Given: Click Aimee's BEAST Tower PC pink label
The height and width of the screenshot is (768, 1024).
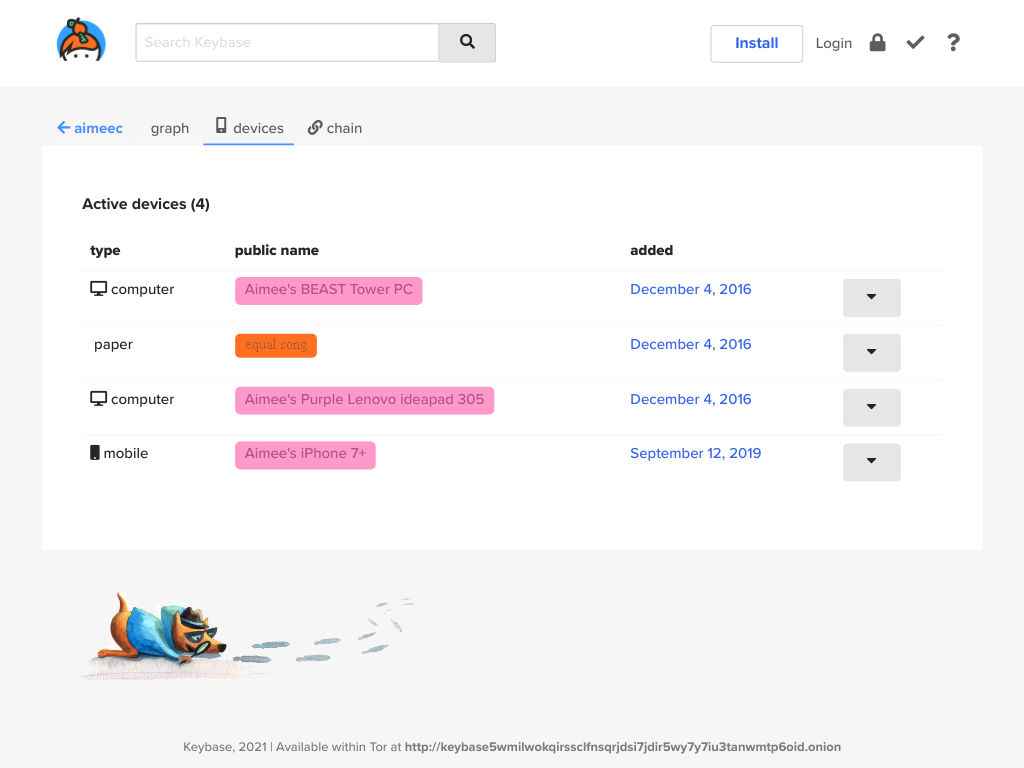Looking at the screenshot, I should [x=328, y=291].
